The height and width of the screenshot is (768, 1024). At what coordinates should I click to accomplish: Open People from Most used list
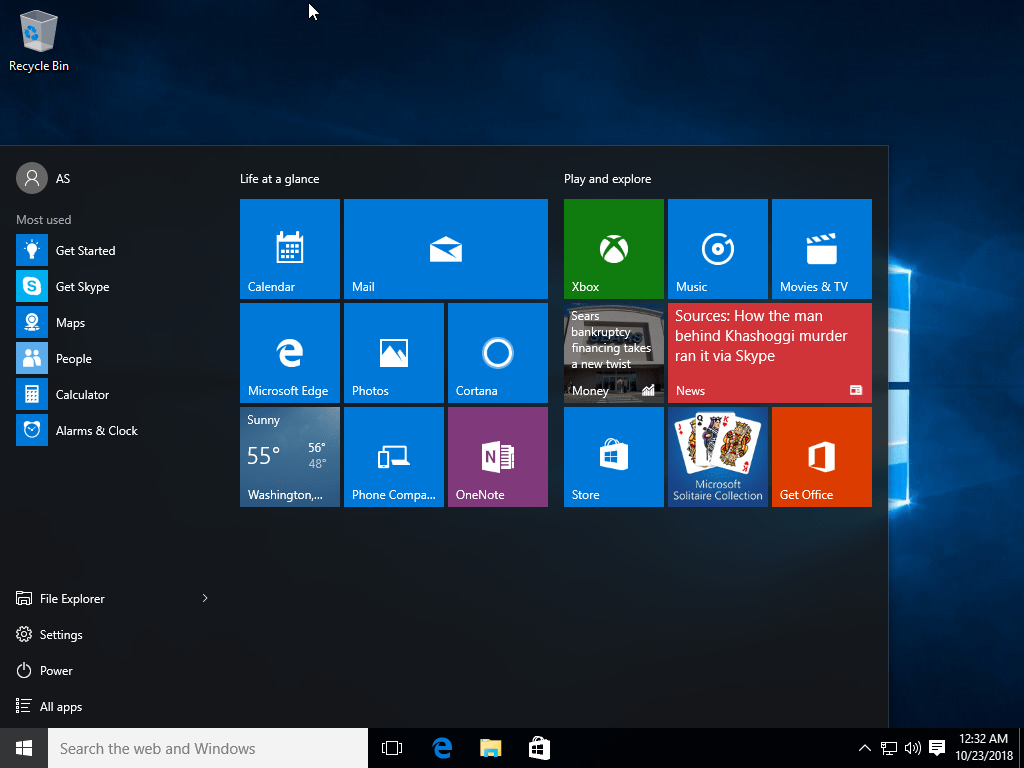point(111,359)
